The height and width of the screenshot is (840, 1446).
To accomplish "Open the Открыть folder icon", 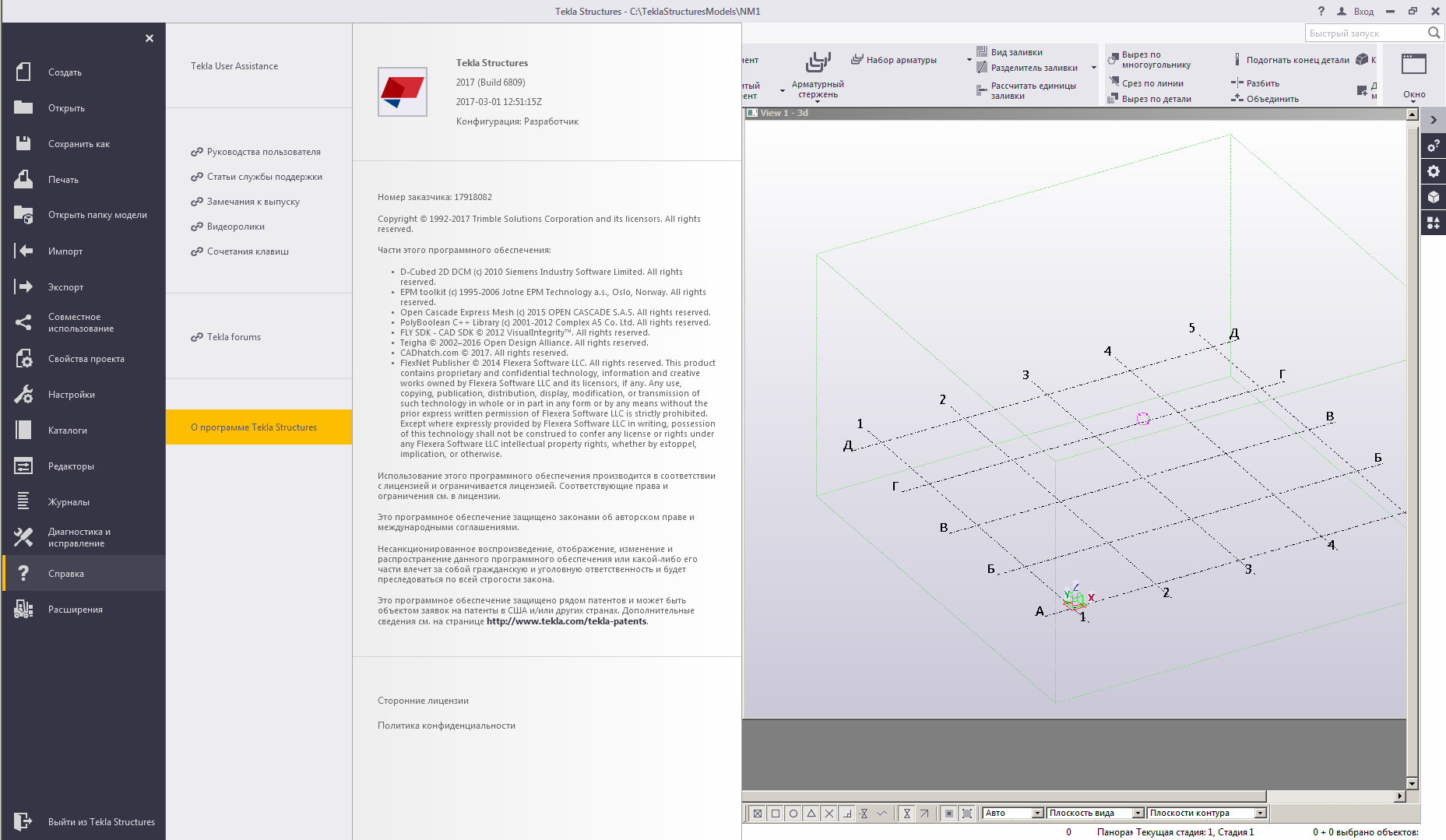I will [23, 107].
